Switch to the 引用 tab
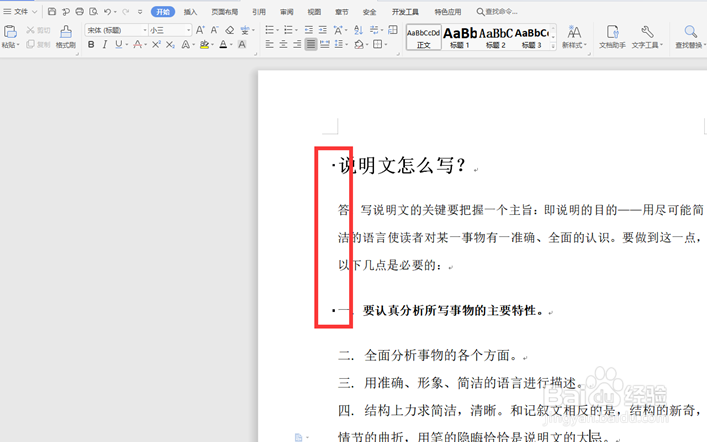Viewport: 708px width, 442px height. [259, 12]
